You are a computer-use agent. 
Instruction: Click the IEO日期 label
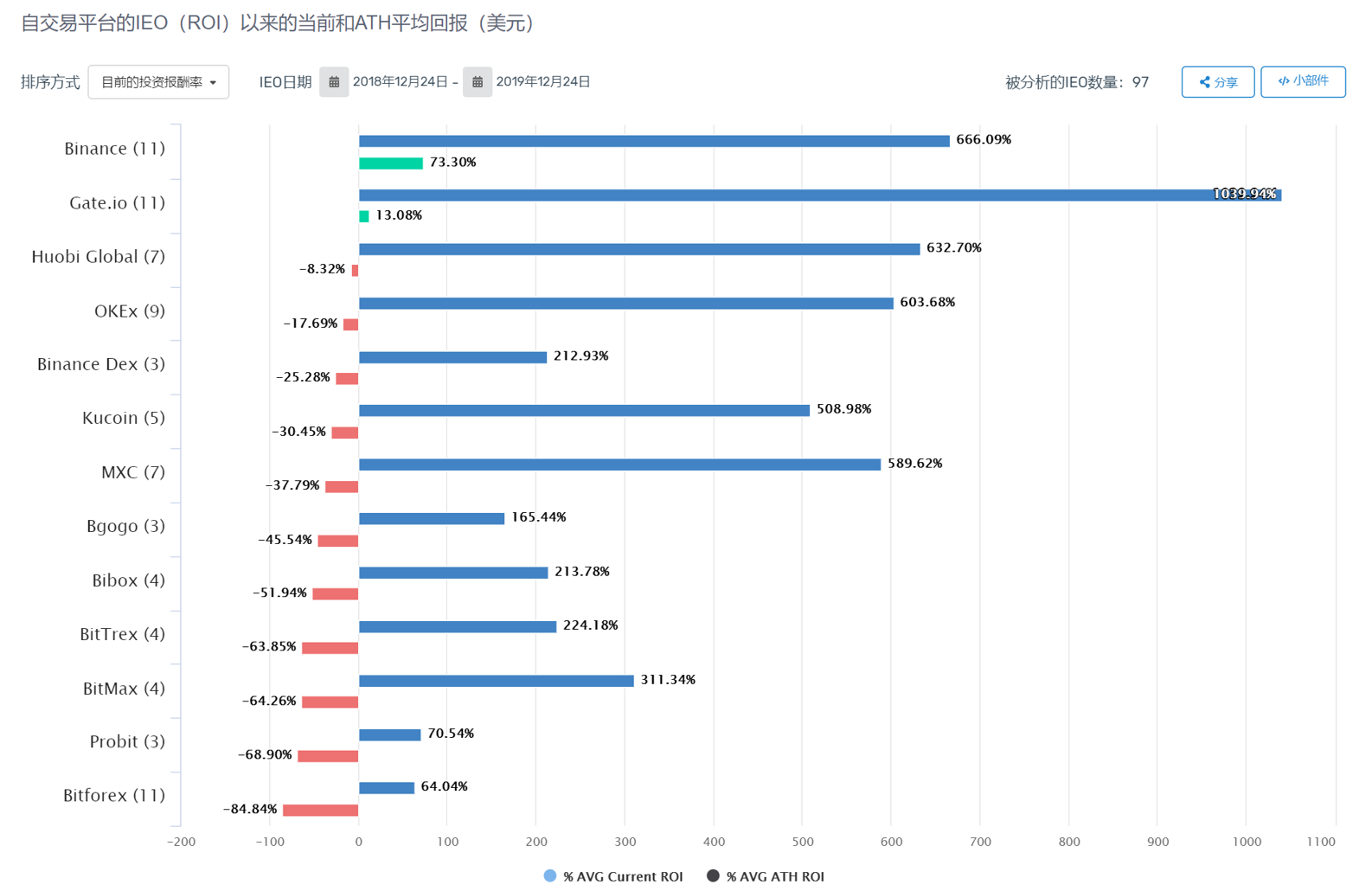(x=285, y=82)
